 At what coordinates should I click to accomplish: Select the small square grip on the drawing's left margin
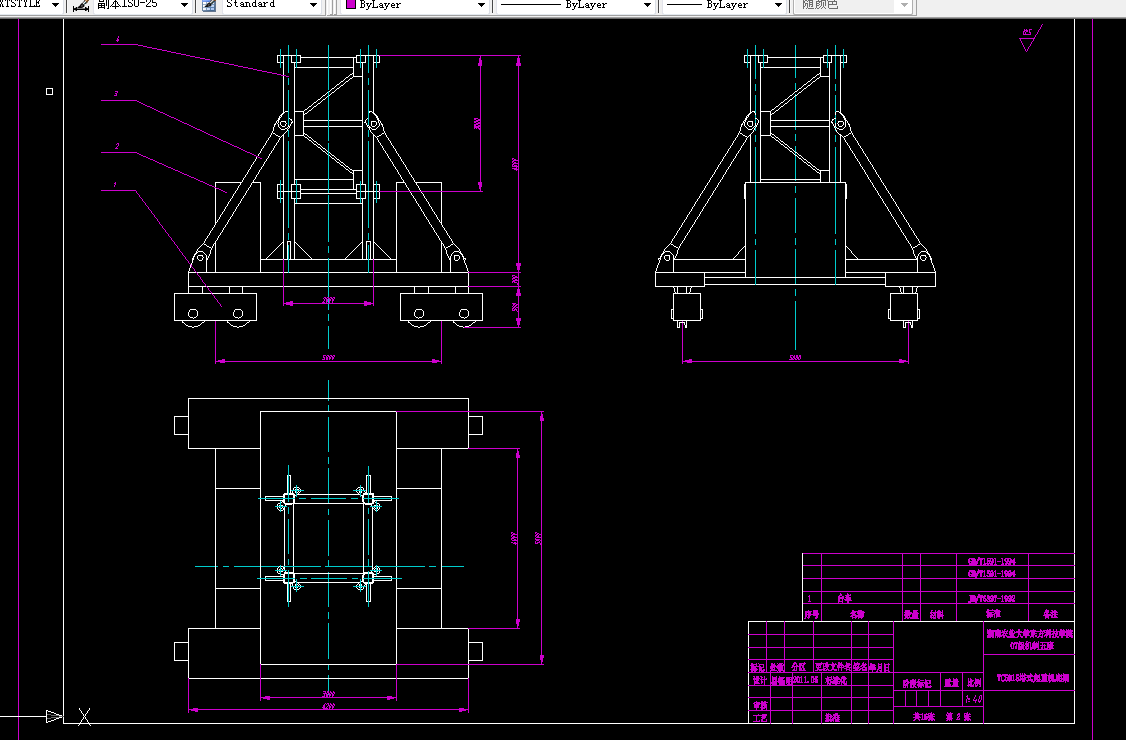pos(50,91)
